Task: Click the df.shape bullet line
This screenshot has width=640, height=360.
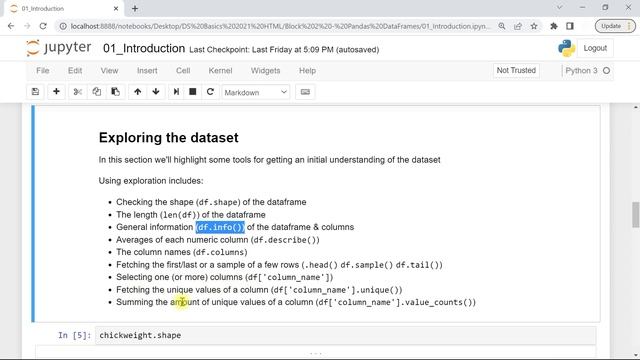Action: 211,202
